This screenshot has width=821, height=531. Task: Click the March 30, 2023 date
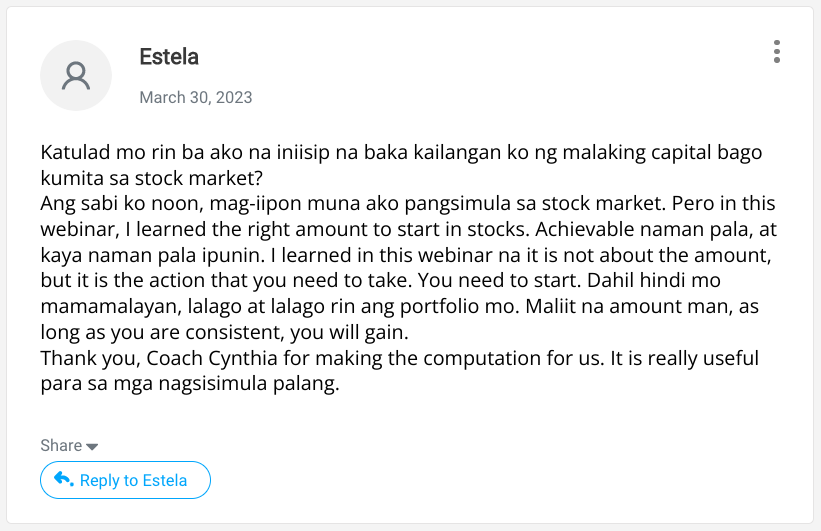(x=196, y=97)
